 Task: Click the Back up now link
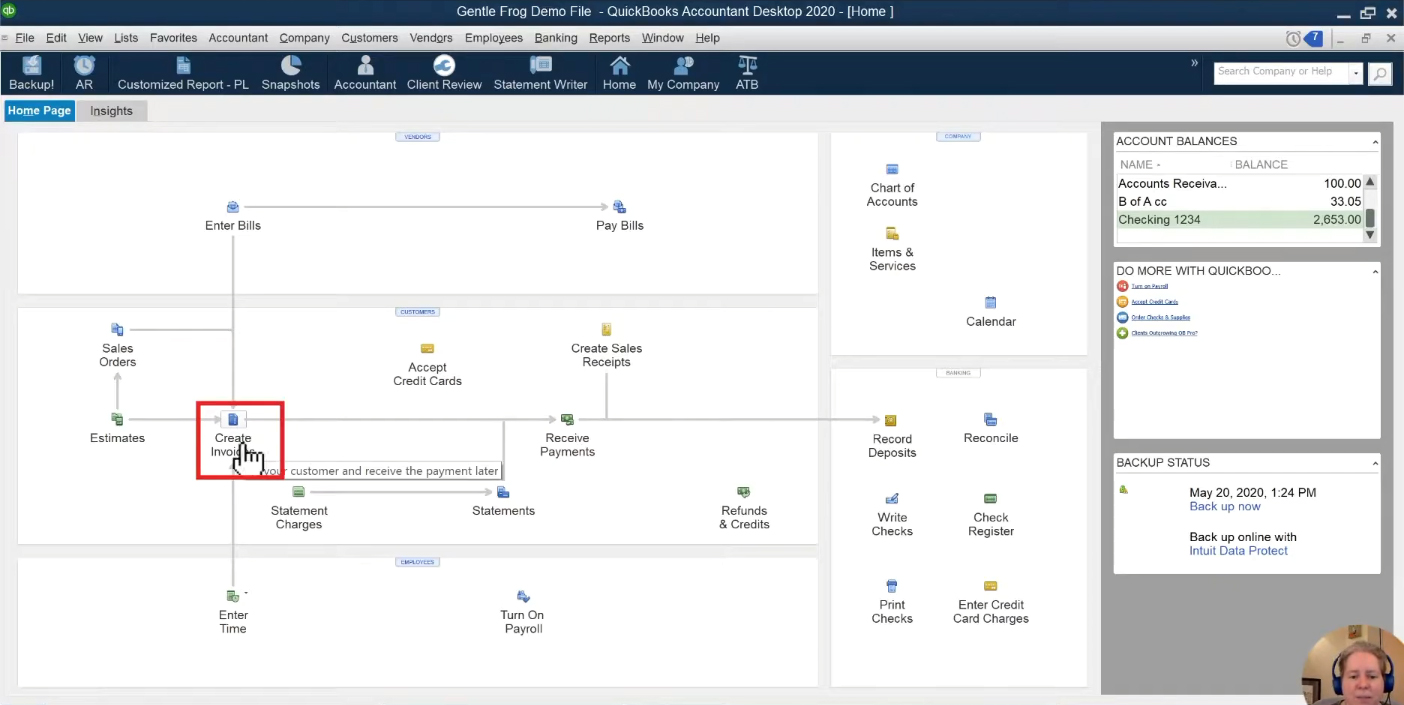coord(1225,507)
